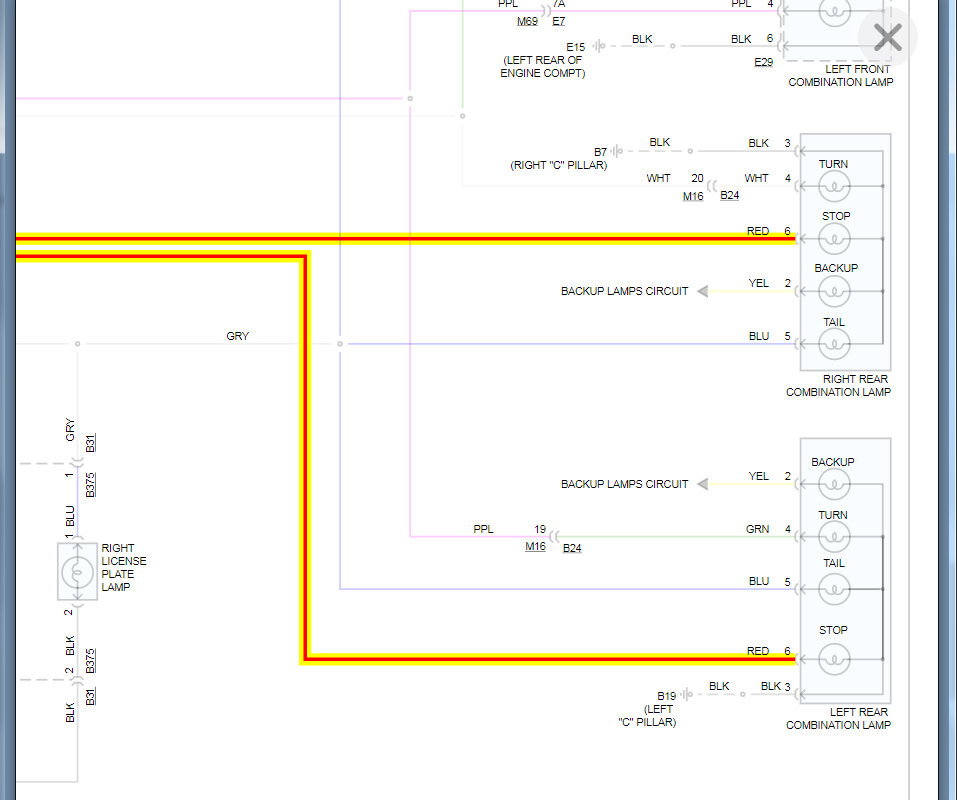
Task: Select the Right License Plate Lamp symbol
Action: 78,572
